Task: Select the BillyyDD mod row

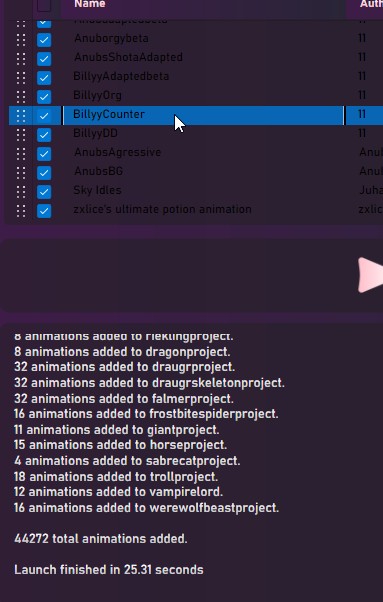Action: tap(196, 133)
